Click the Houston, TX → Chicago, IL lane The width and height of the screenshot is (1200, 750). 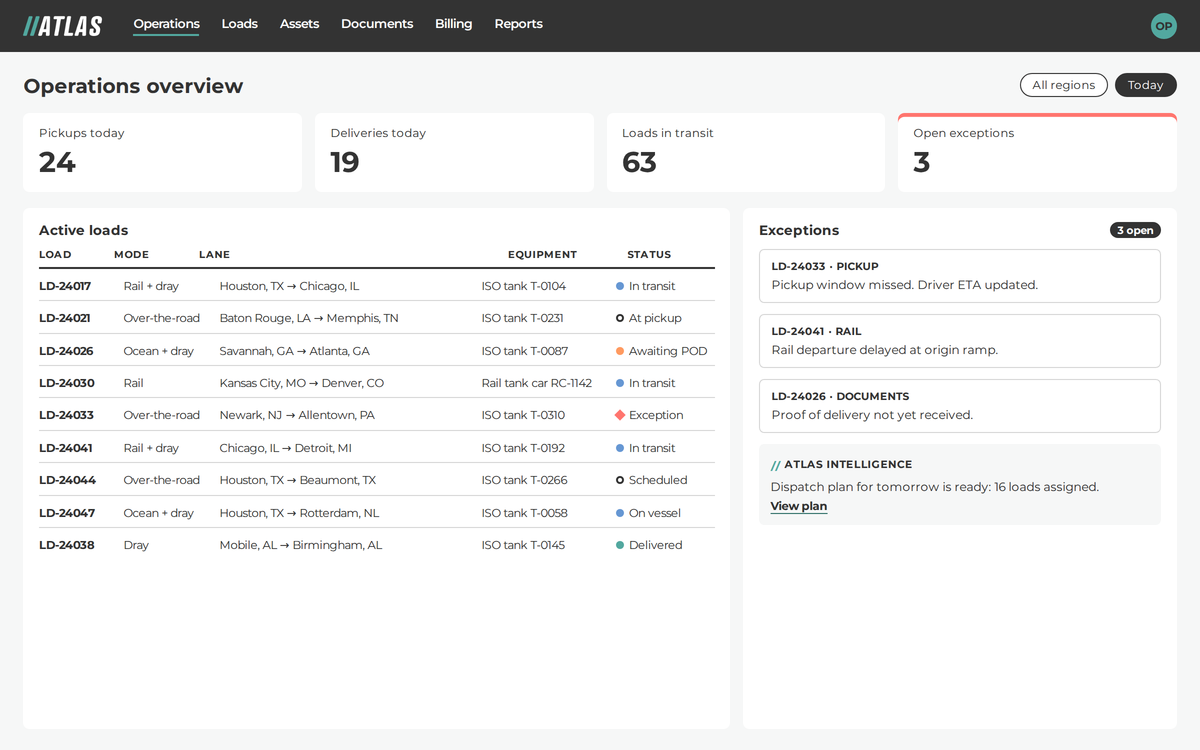pyautogui.click(x=289, y=286)
